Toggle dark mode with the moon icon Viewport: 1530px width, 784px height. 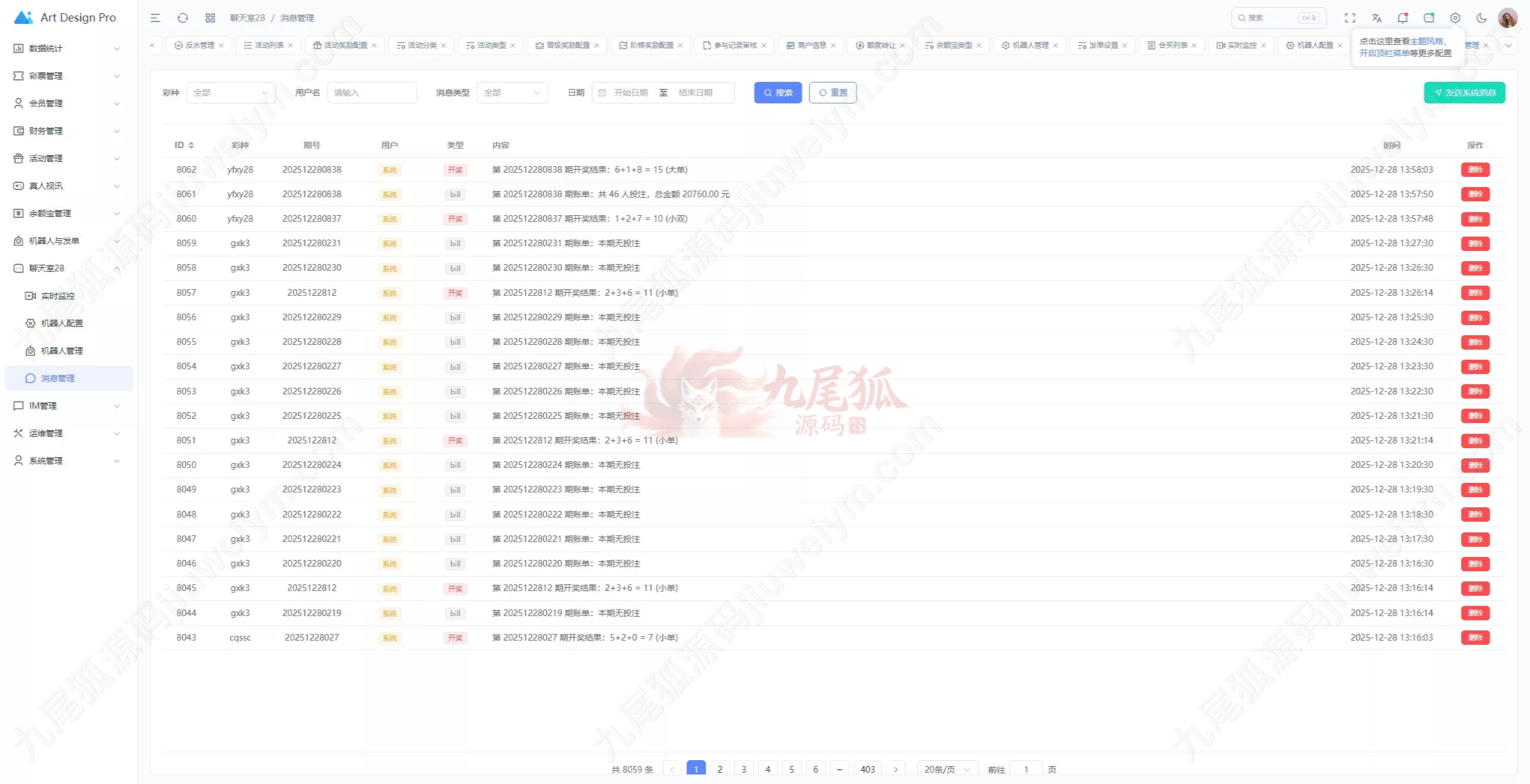point(1482,18)
